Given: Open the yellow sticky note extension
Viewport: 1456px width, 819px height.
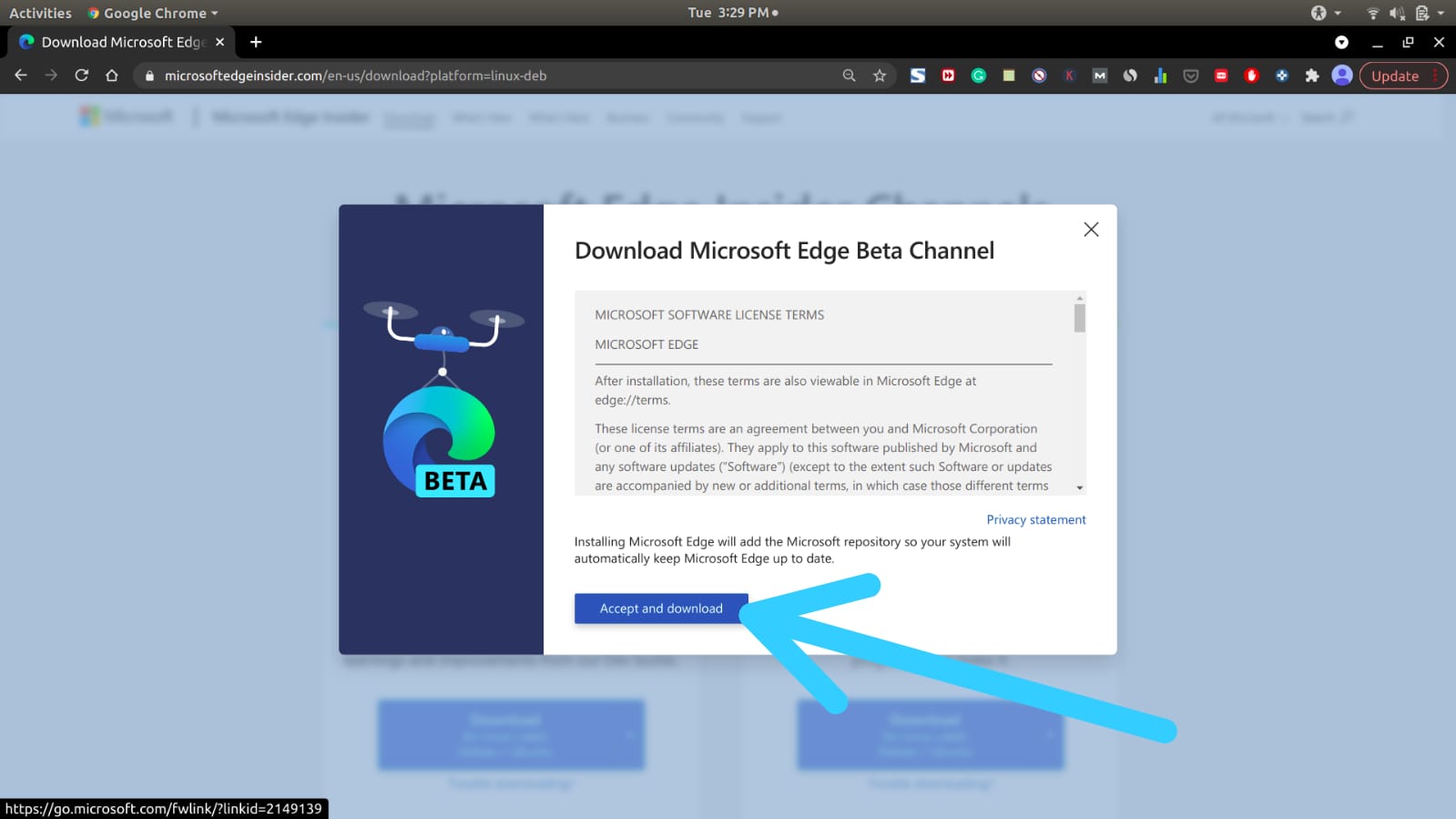Looking at the screenshot, I should pos(1009,76).
